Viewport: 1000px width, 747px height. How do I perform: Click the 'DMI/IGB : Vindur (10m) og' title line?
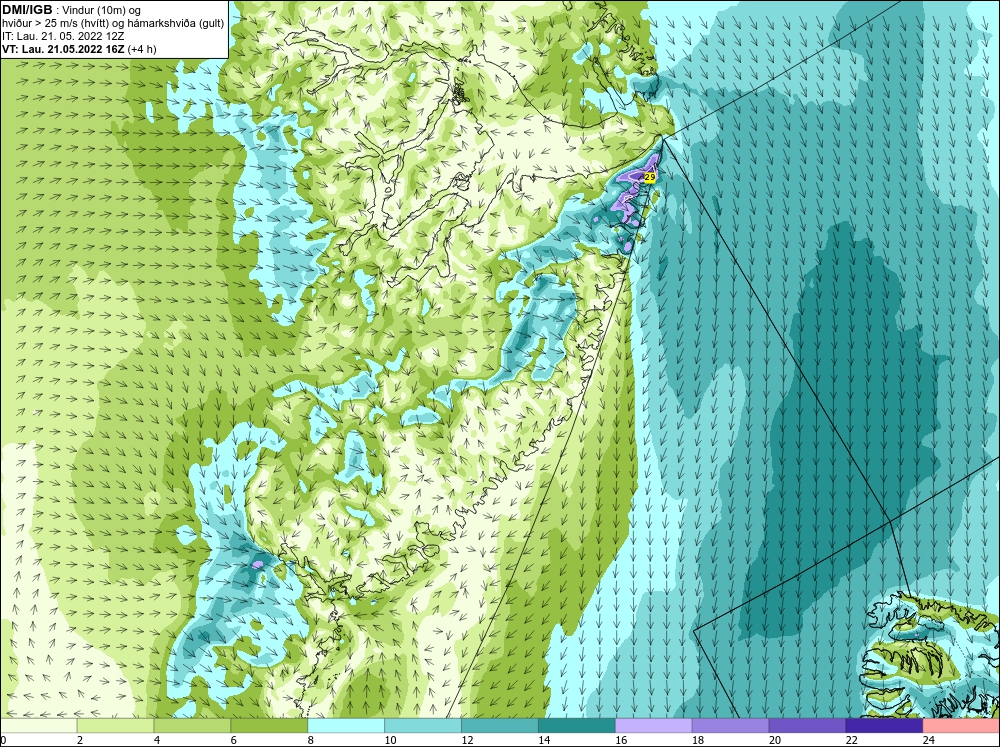(71, 10)
